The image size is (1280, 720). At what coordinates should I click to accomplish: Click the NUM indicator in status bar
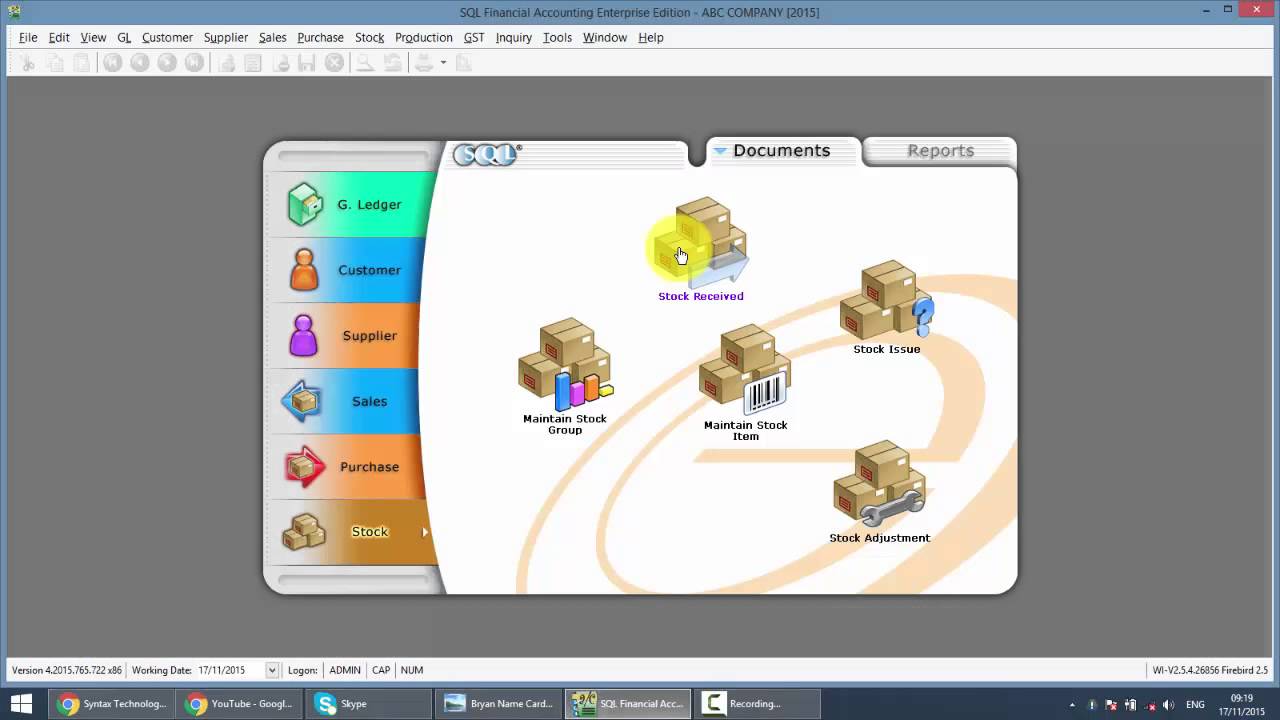click(412, 670)
